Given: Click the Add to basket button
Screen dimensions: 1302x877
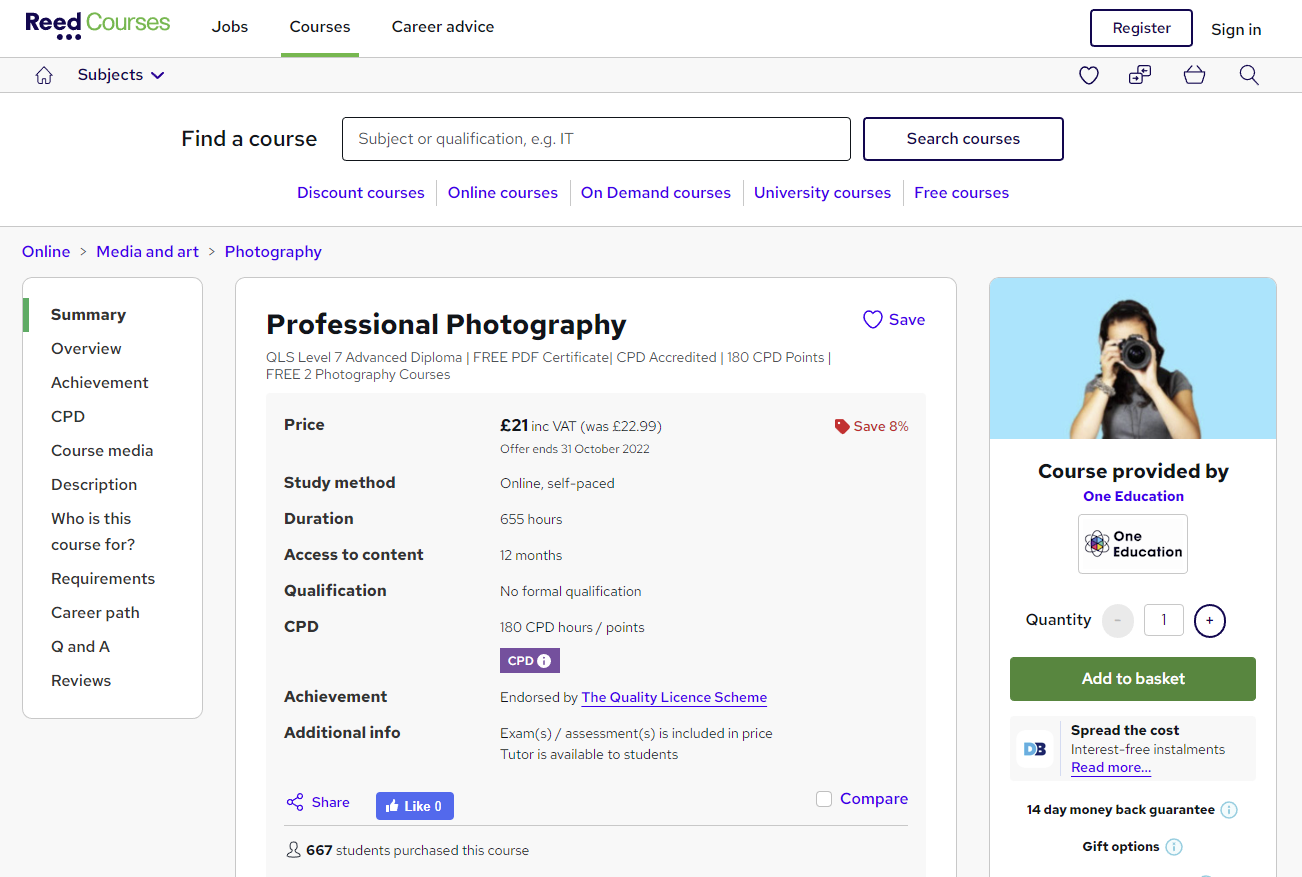Looking at the screenshot, I should tap(1133, 679).
